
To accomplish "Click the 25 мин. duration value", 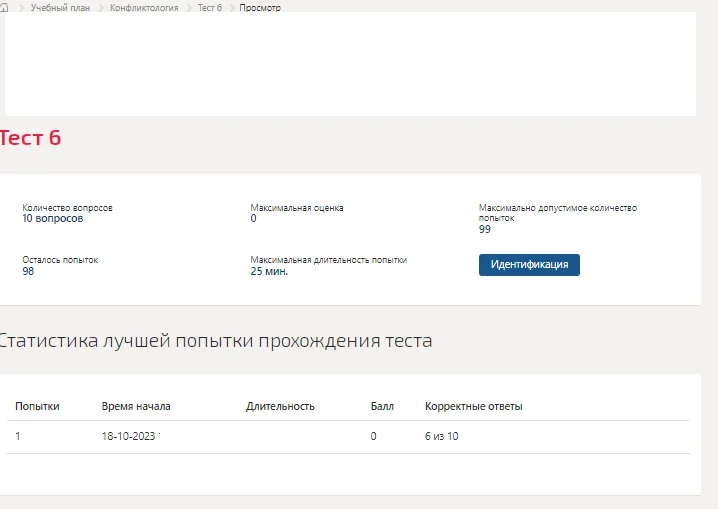I will tap(269, 271).
